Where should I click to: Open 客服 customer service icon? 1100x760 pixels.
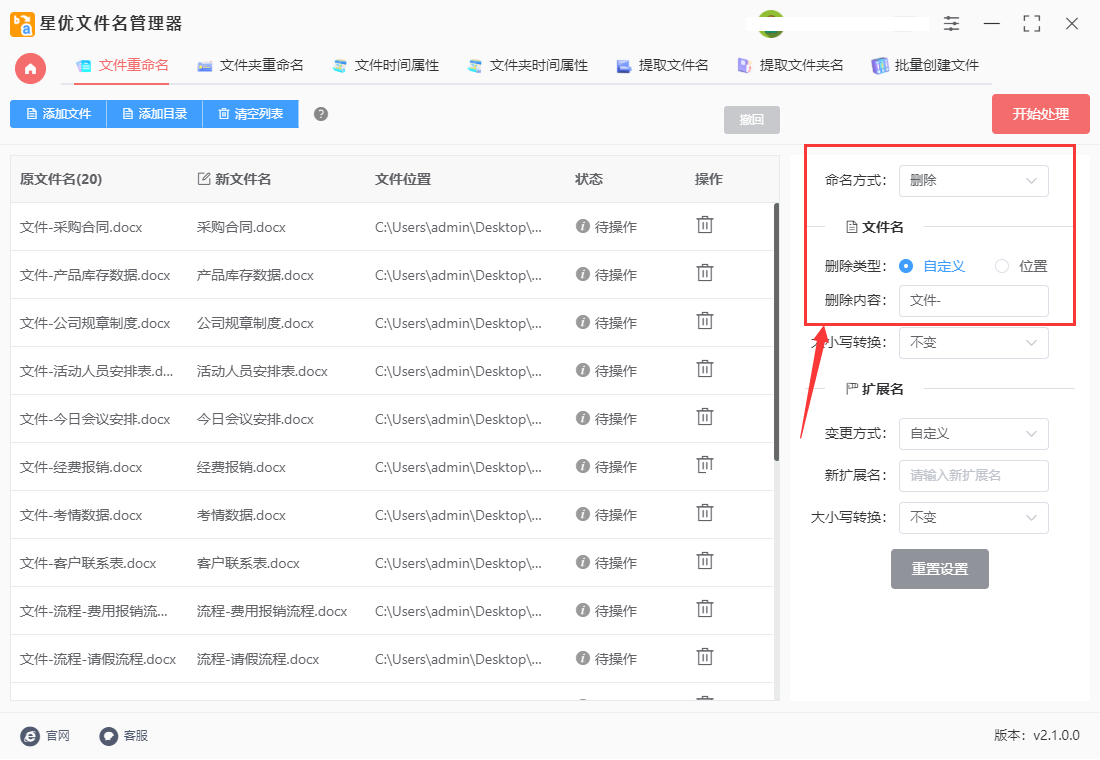point(108,736)
